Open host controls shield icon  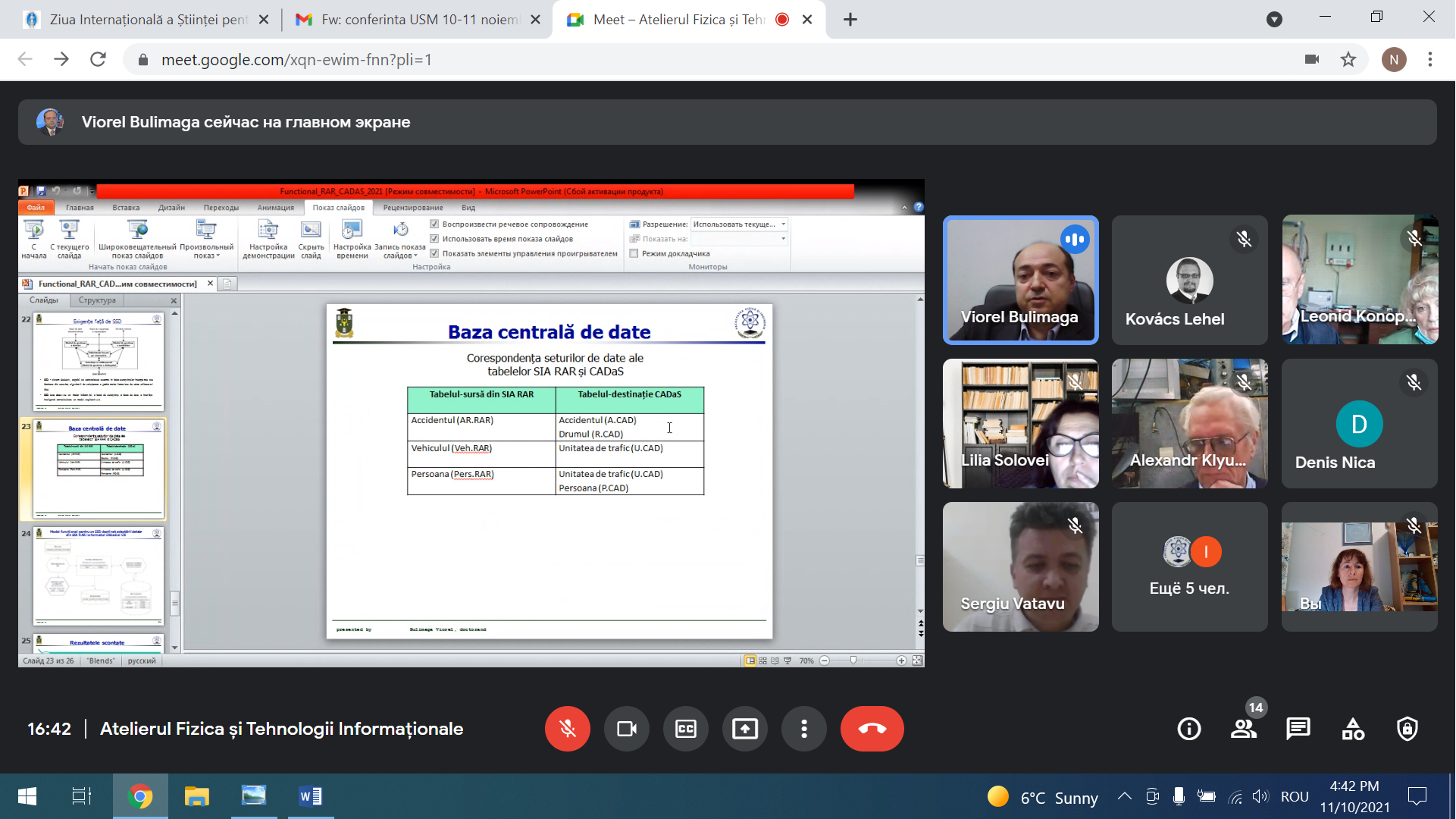point(1407,729)
